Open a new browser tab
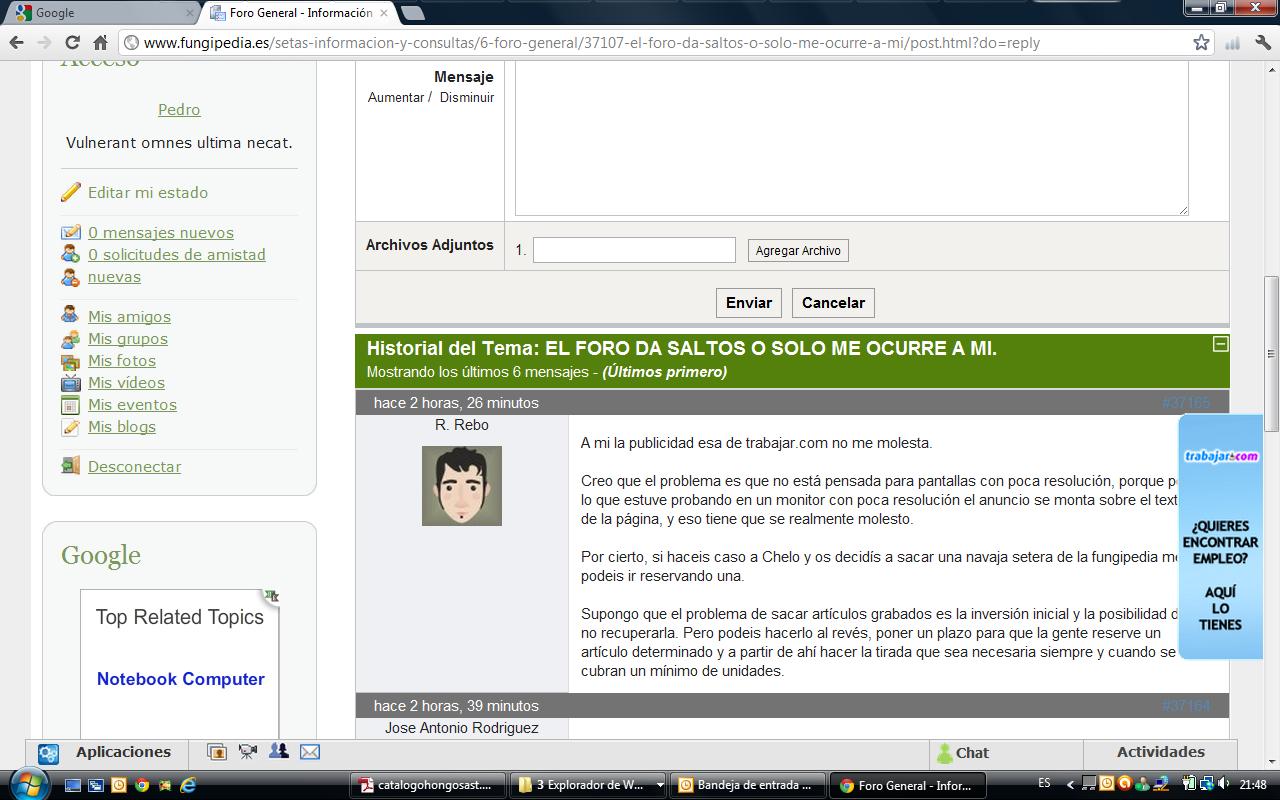The width and height of the screenshot is (1280, 800). pyautogui.click(x=412, y=13)
